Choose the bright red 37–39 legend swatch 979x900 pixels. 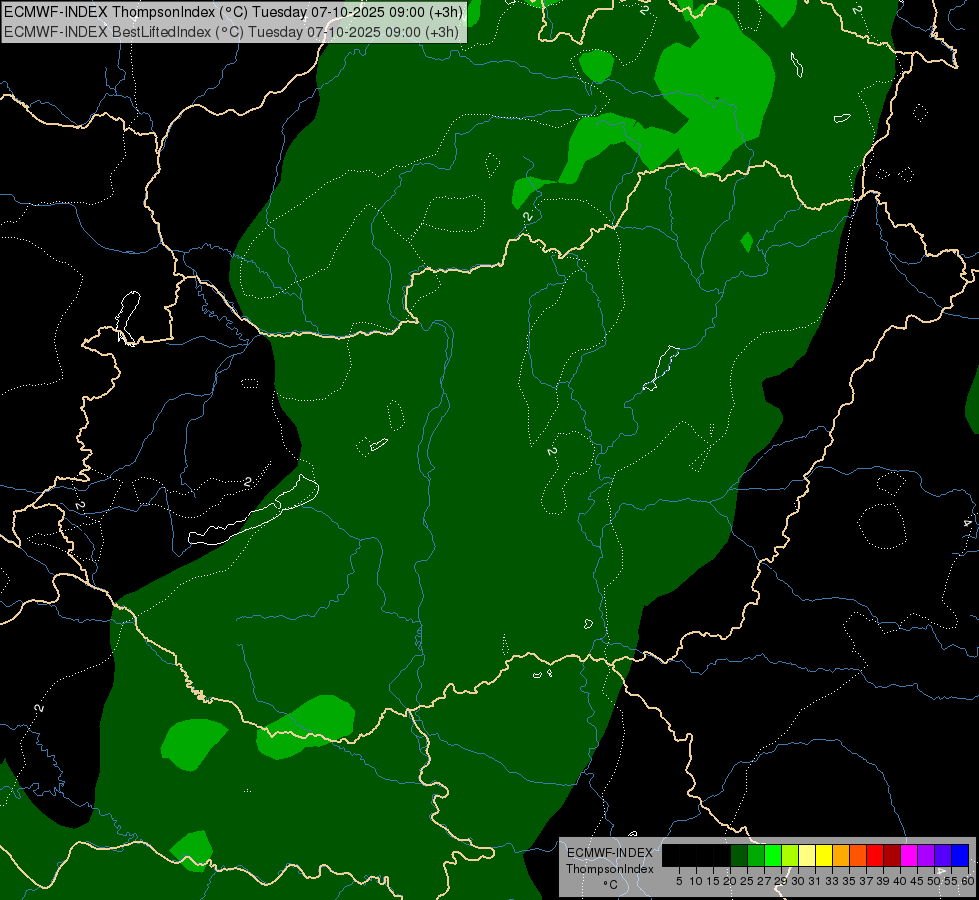[x=875, y=855]
